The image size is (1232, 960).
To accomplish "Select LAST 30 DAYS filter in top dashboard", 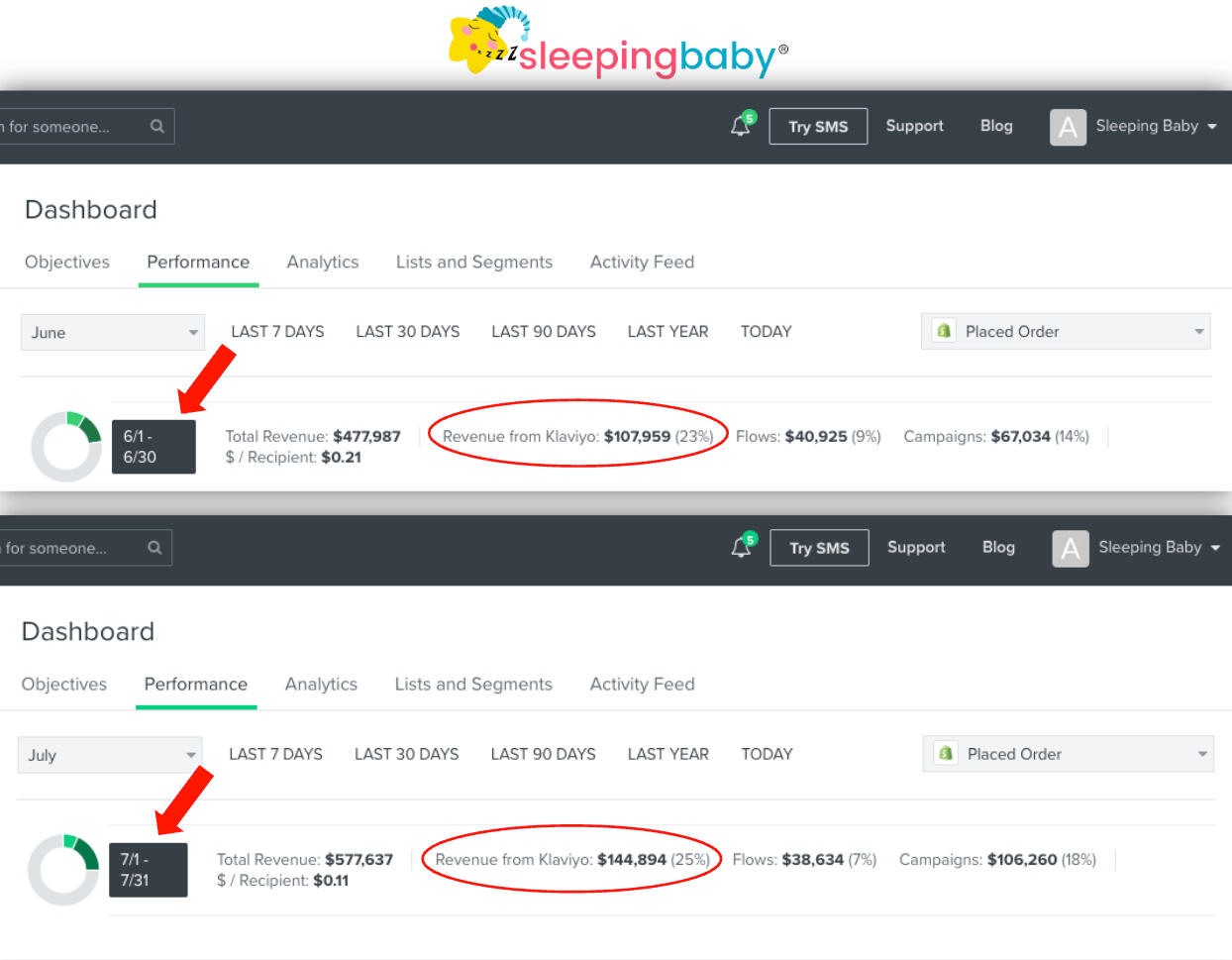I will 408,332.
